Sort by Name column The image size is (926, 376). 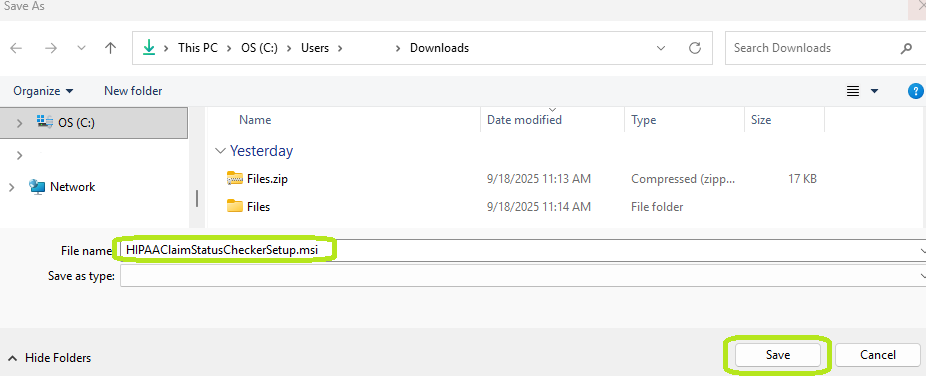pyautogui.click(x=255, y=120)
